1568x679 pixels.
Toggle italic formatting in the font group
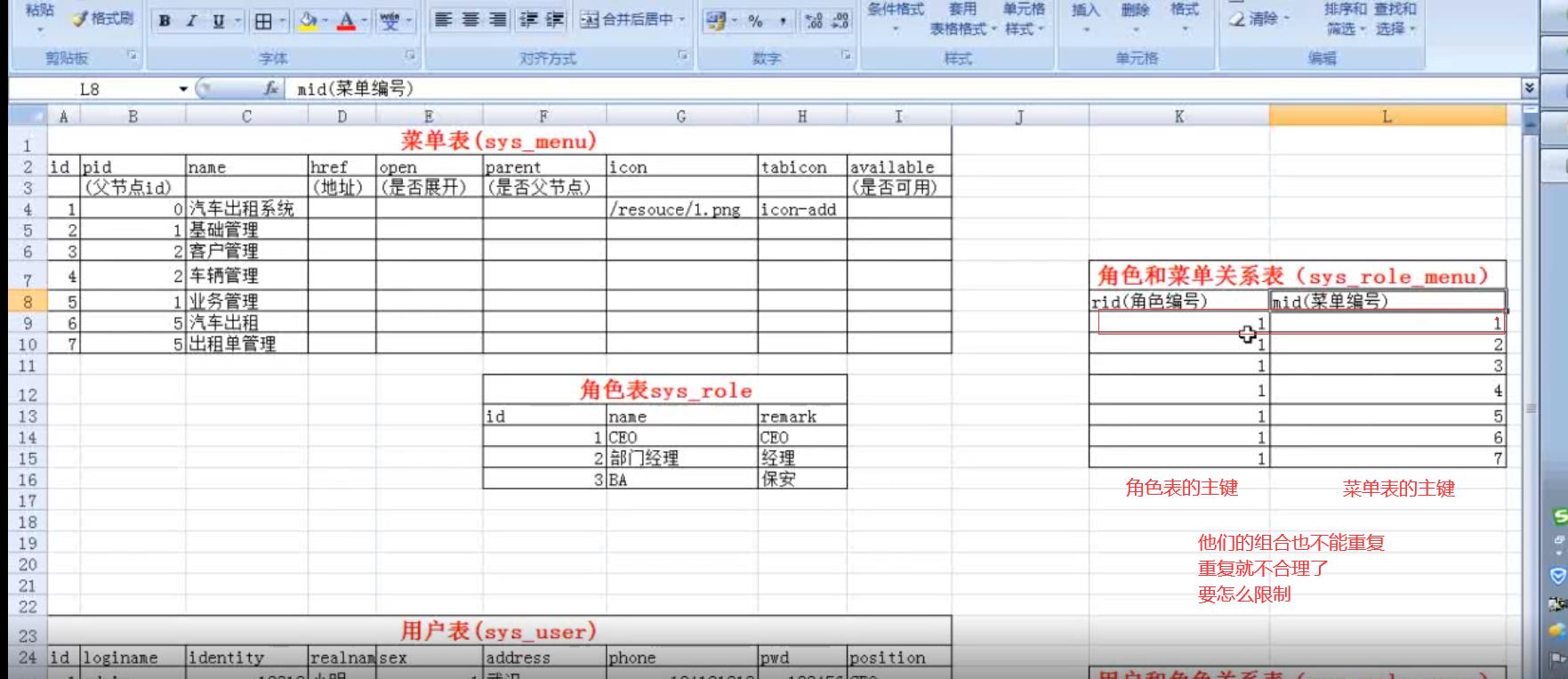[x=190, y=21]
